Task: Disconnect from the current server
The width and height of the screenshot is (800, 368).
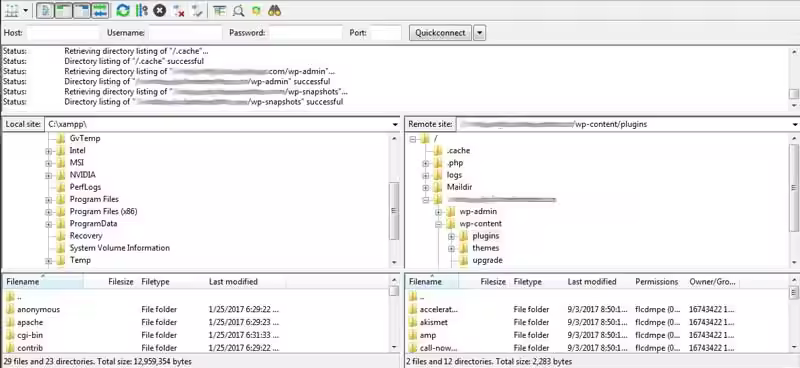Action: click(178, 10)
